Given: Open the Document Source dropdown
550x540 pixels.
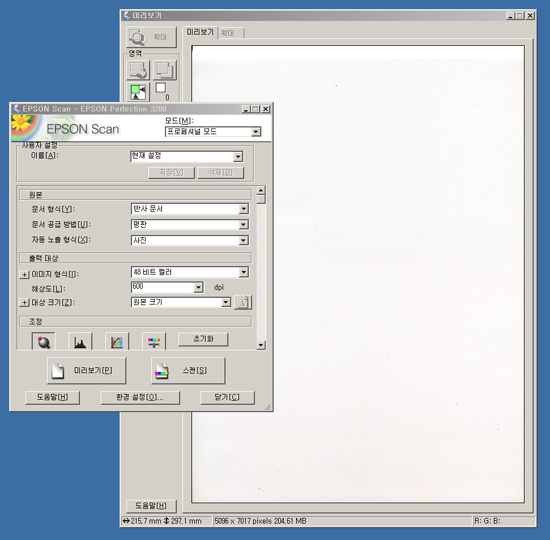Looking at the screenshot, I should [243, 225].
